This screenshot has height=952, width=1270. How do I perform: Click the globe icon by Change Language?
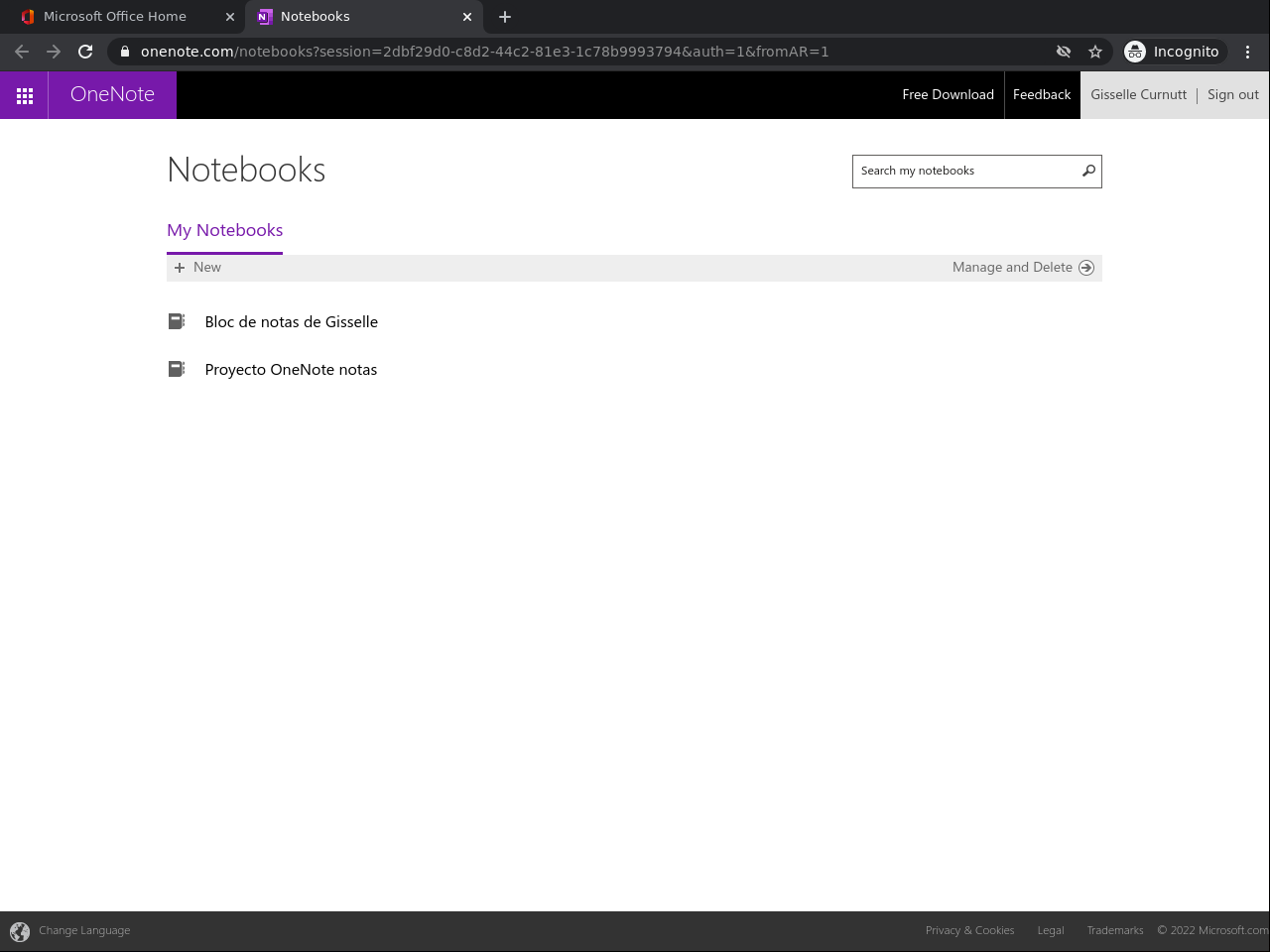click(20, 931)
